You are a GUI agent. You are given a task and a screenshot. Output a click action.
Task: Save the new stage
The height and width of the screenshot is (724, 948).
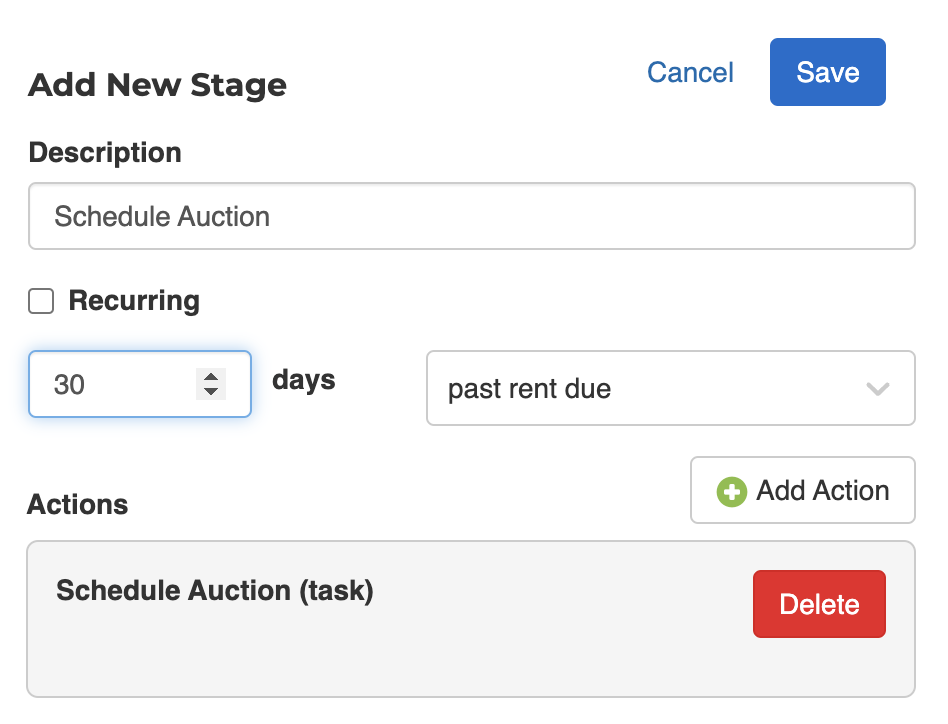[827, 72]
